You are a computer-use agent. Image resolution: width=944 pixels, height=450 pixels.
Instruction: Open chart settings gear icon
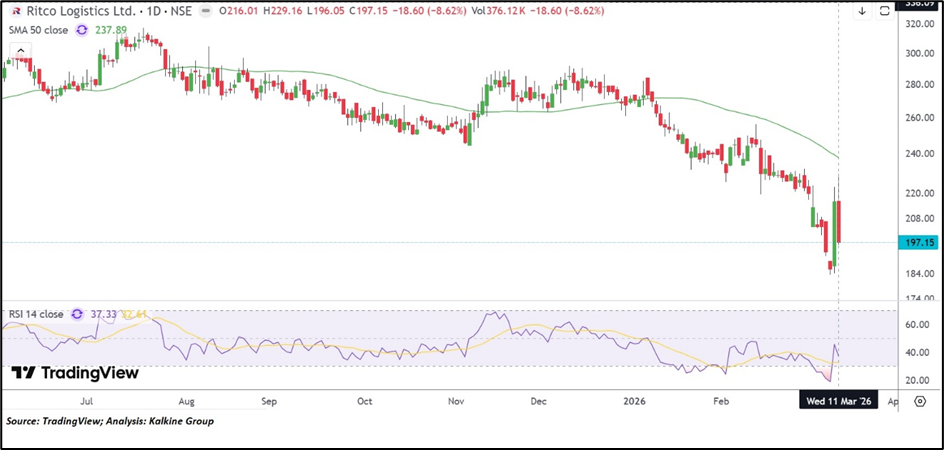click(919, 400)
